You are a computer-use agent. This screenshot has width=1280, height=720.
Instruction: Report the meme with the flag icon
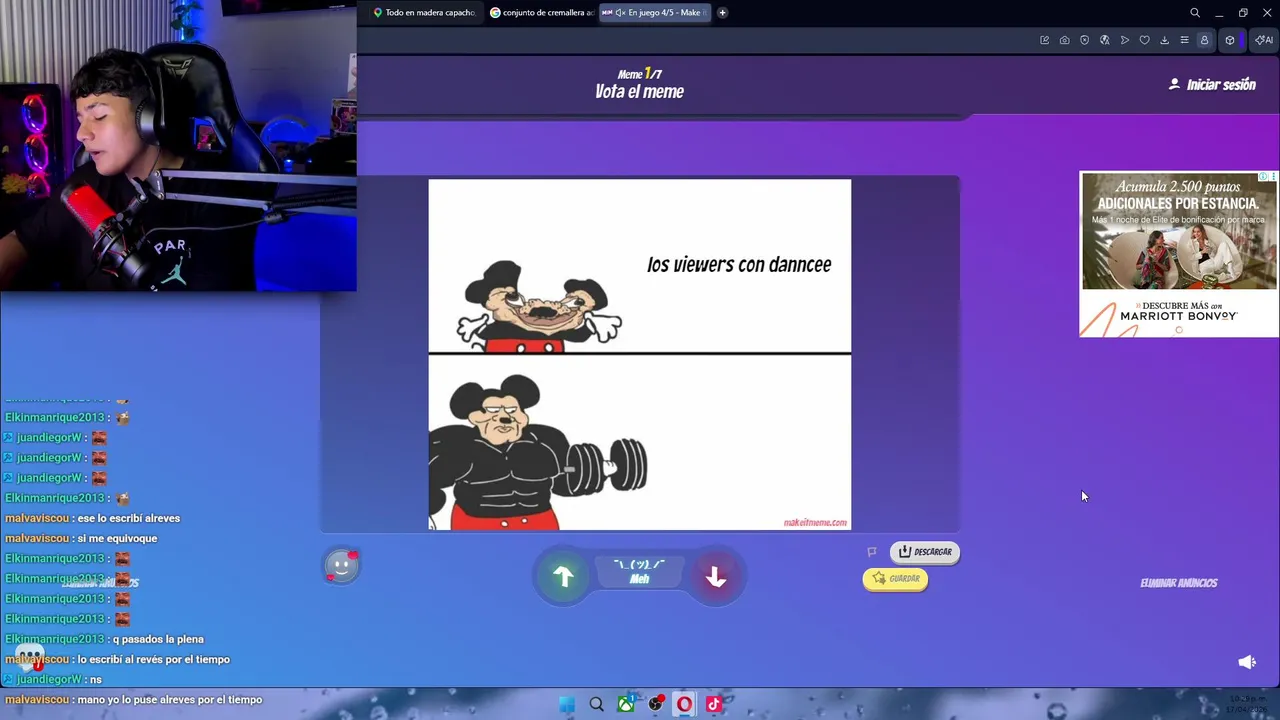872,552
